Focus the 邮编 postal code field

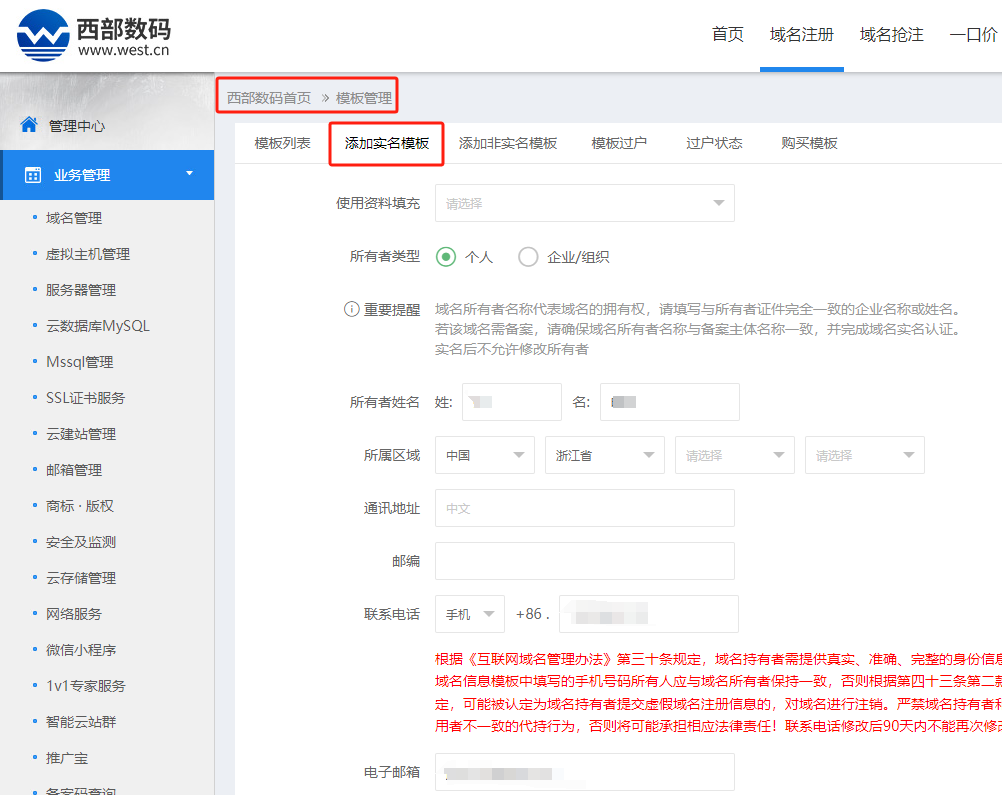coord(585,561)
